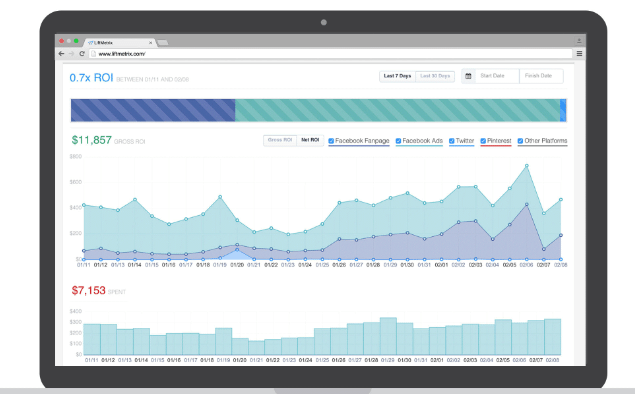Open the browser hamburger menu
This screenshot has width=635, height=394.
[580, 53]
